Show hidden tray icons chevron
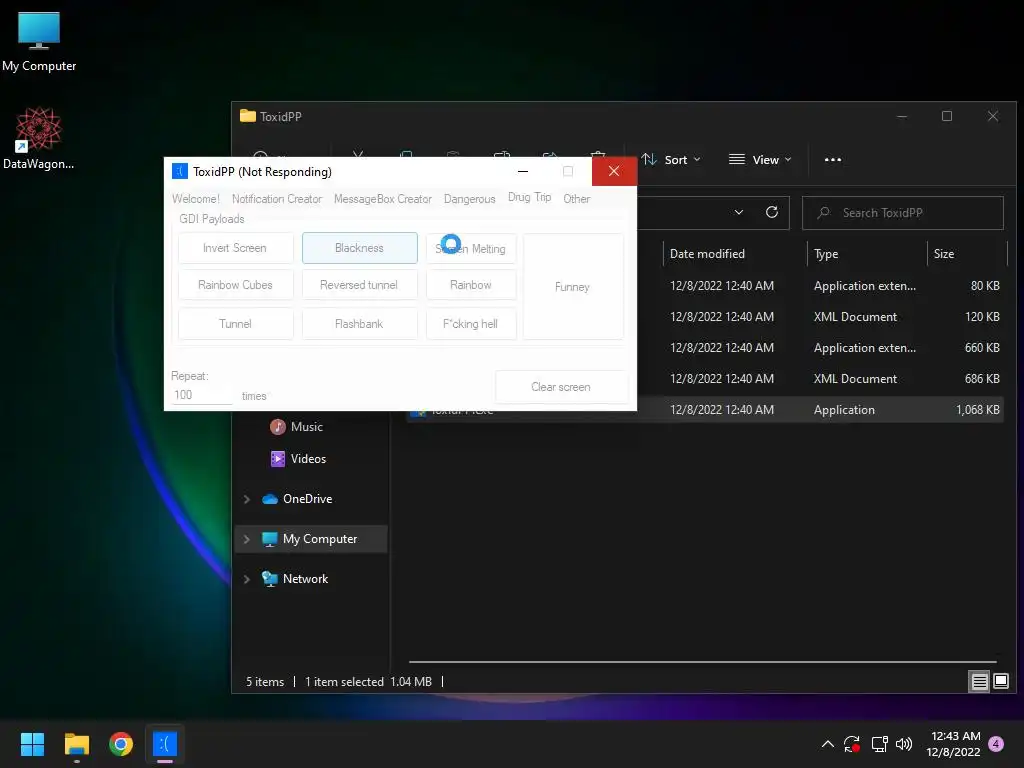The width and height of the screenshot is (1024, 768). [x=827, y=744]
